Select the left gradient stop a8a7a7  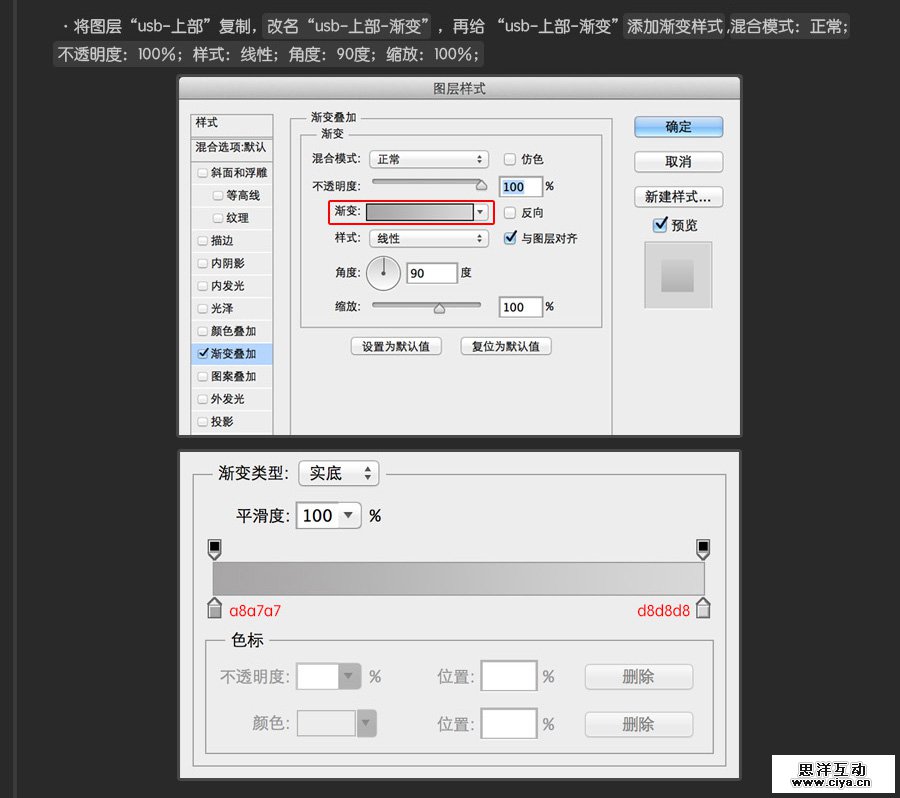(x=215, y=608)
